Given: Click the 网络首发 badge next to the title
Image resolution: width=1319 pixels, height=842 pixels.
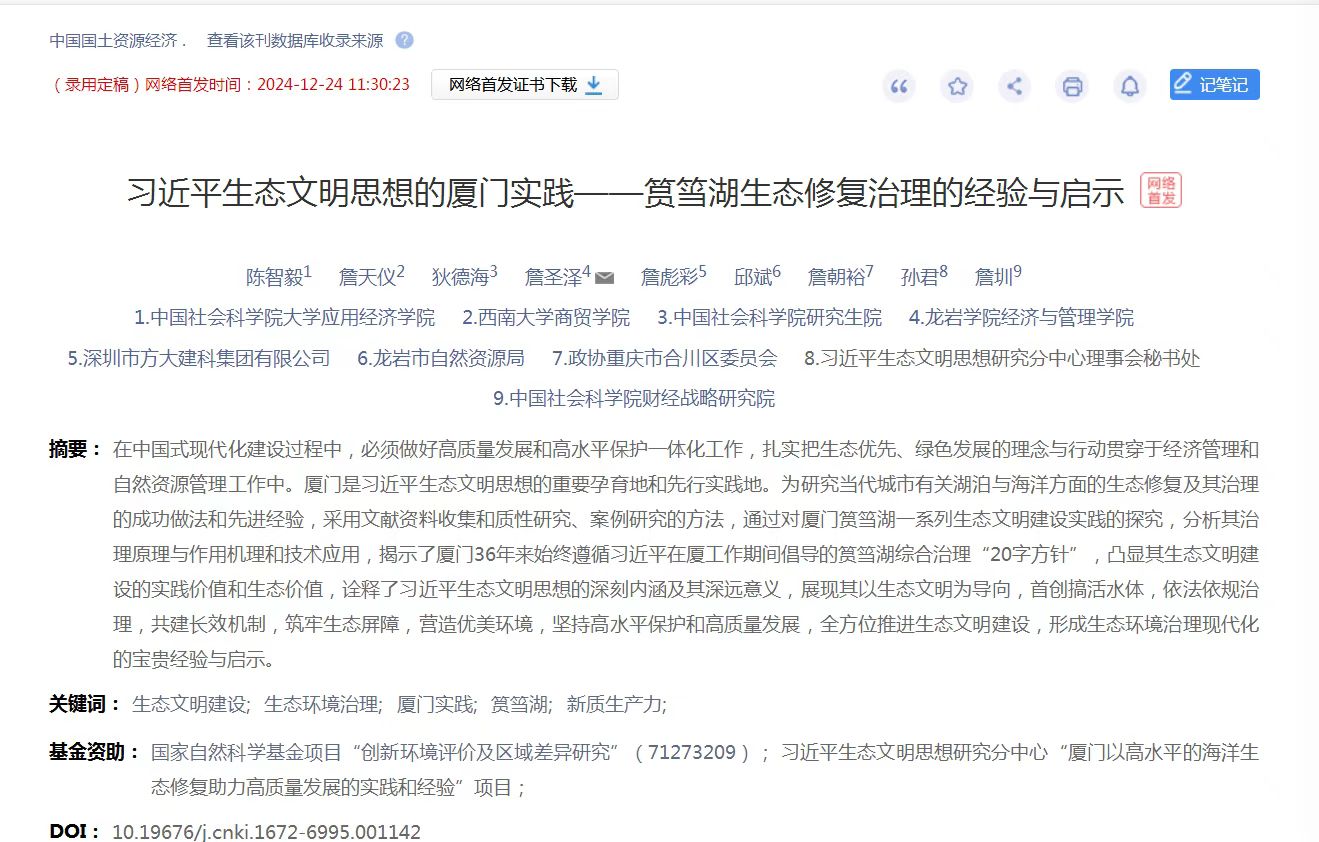Looking at the screenshot, I should 1163,191.
